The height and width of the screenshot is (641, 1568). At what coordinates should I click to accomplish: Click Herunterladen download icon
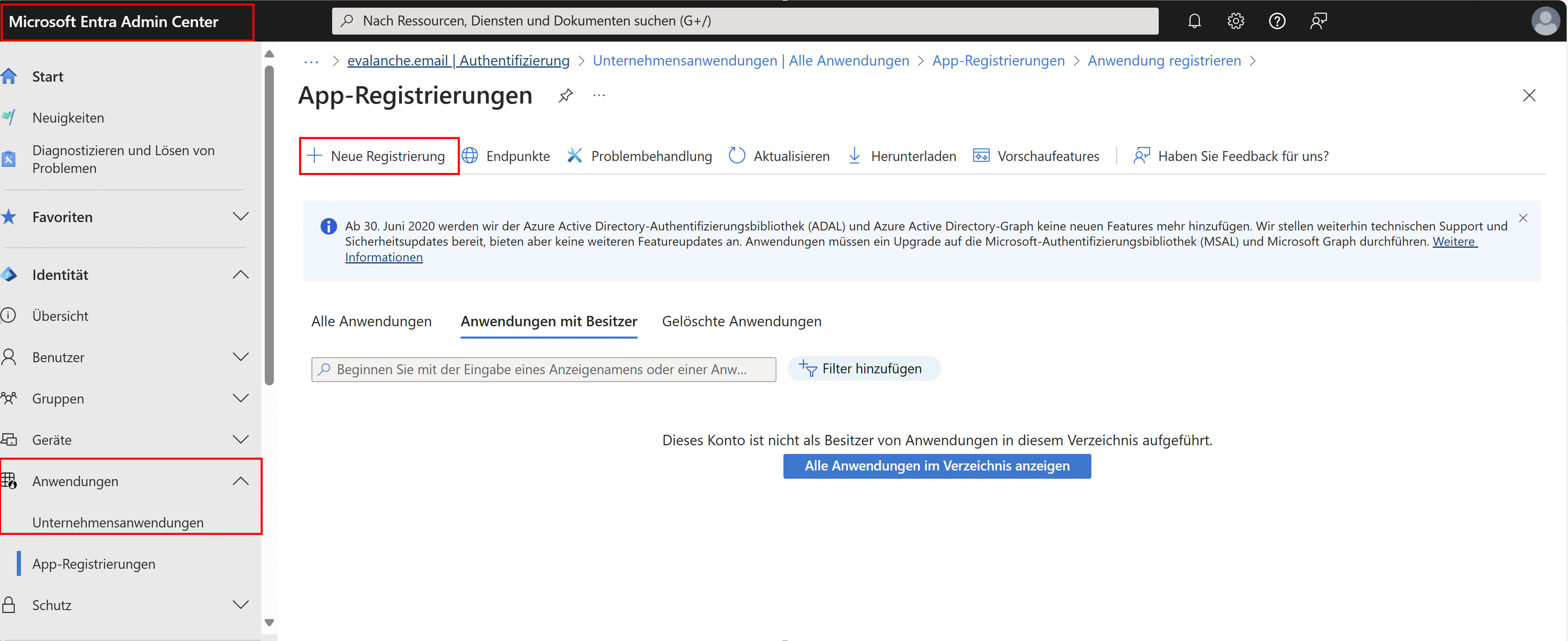(854, 156)
